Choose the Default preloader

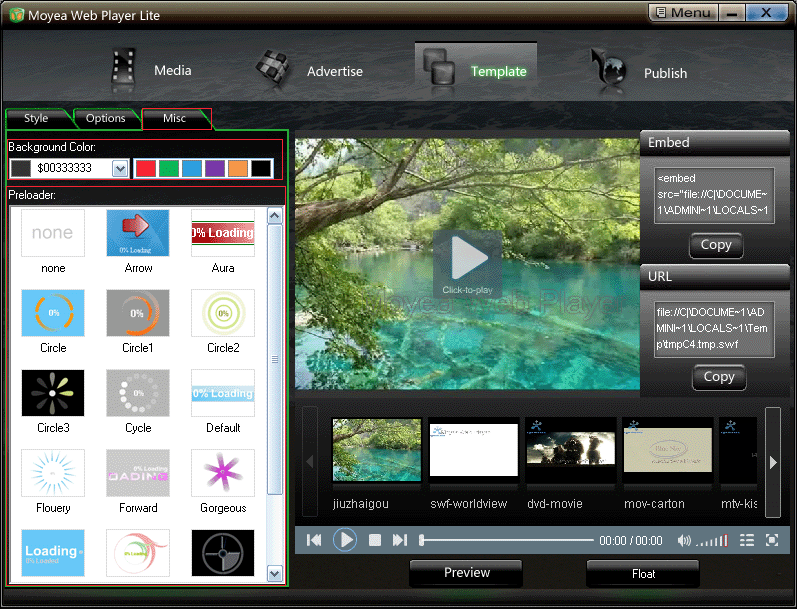pos(223,393)
